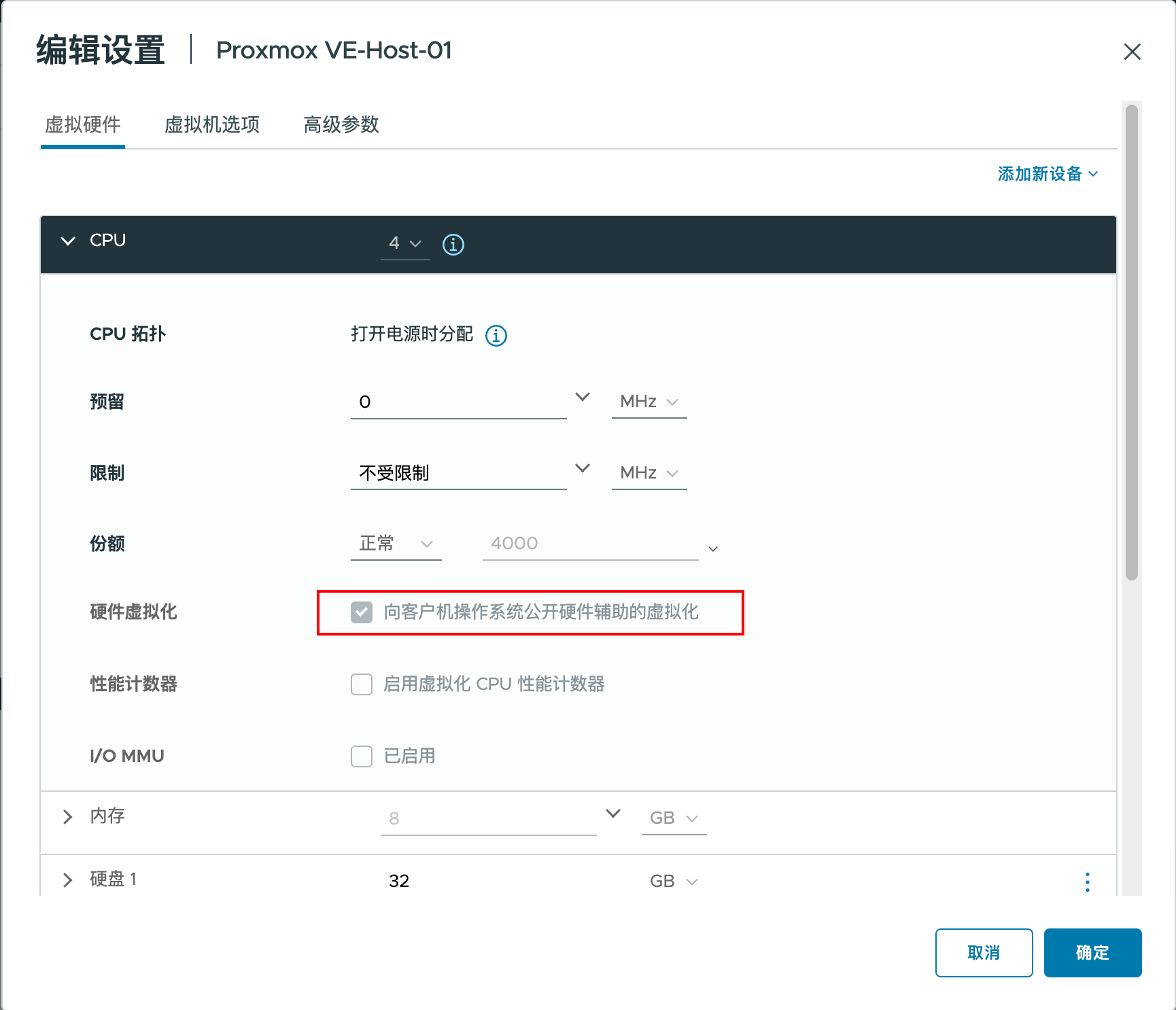
Task: Check the I/O MMU 已启用 checkbox
Action: (362, 756)
